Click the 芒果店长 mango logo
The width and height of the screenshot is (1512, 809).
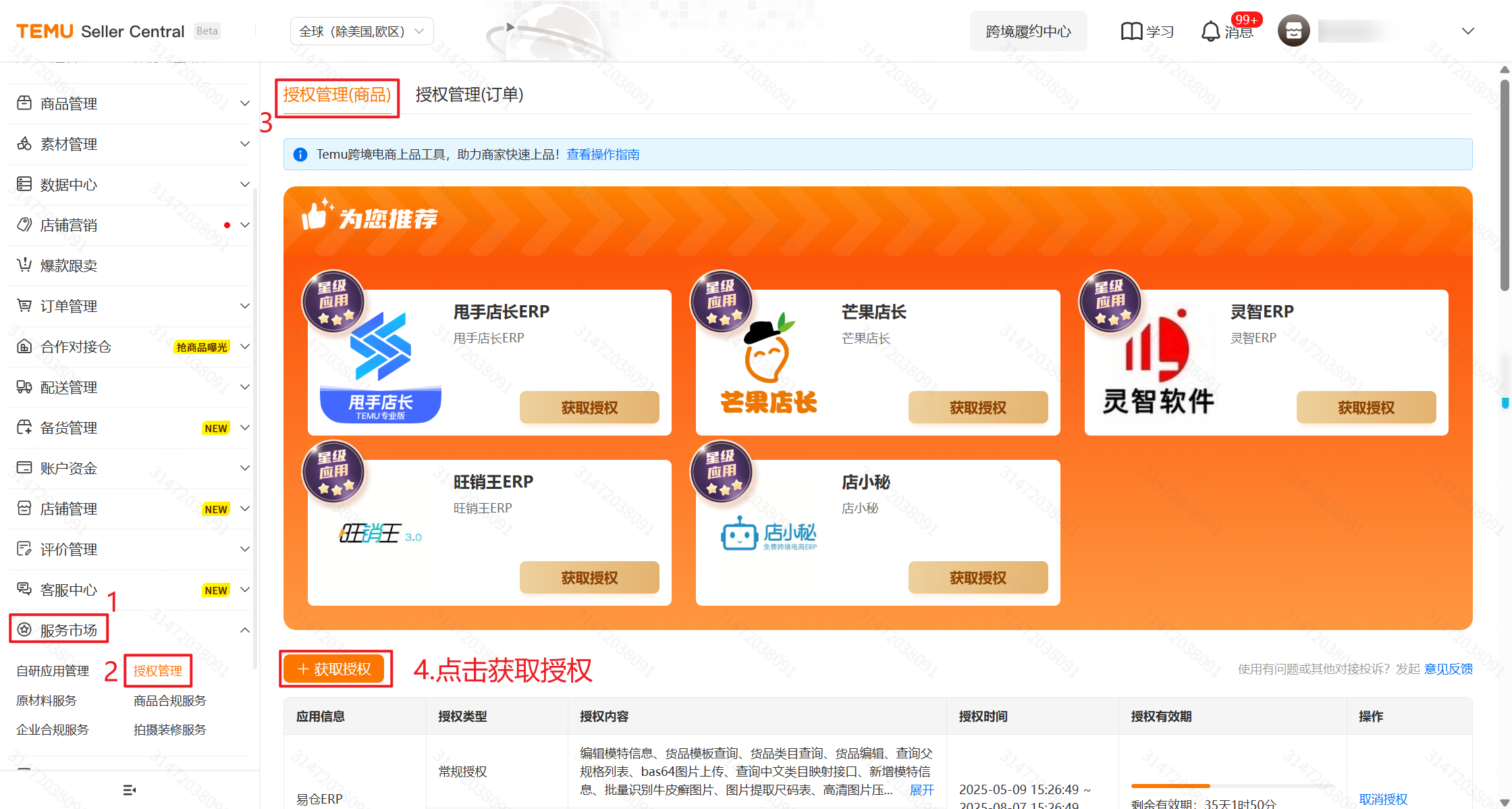[769, 363]
